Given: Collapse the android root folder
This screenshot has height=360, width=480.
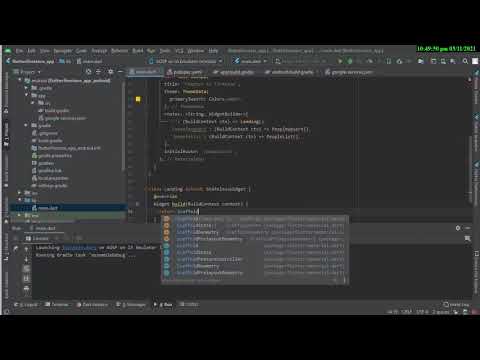Looking at the screenshot, I should (x=20, y=80).
